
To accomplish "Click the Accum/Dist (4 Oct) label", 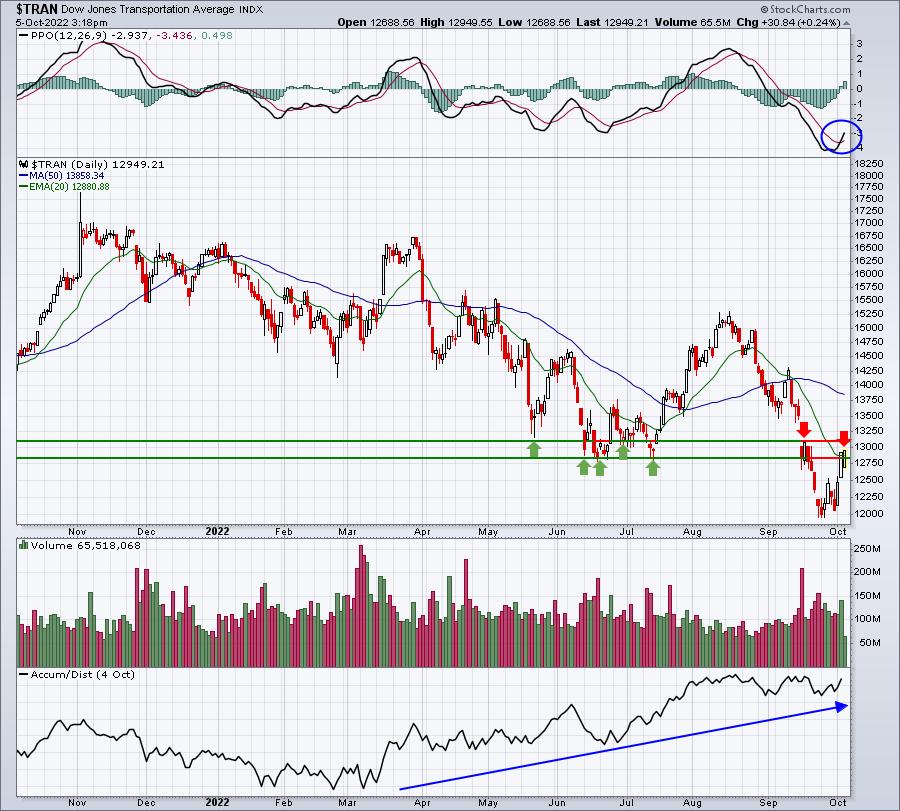I will [83, 674].
